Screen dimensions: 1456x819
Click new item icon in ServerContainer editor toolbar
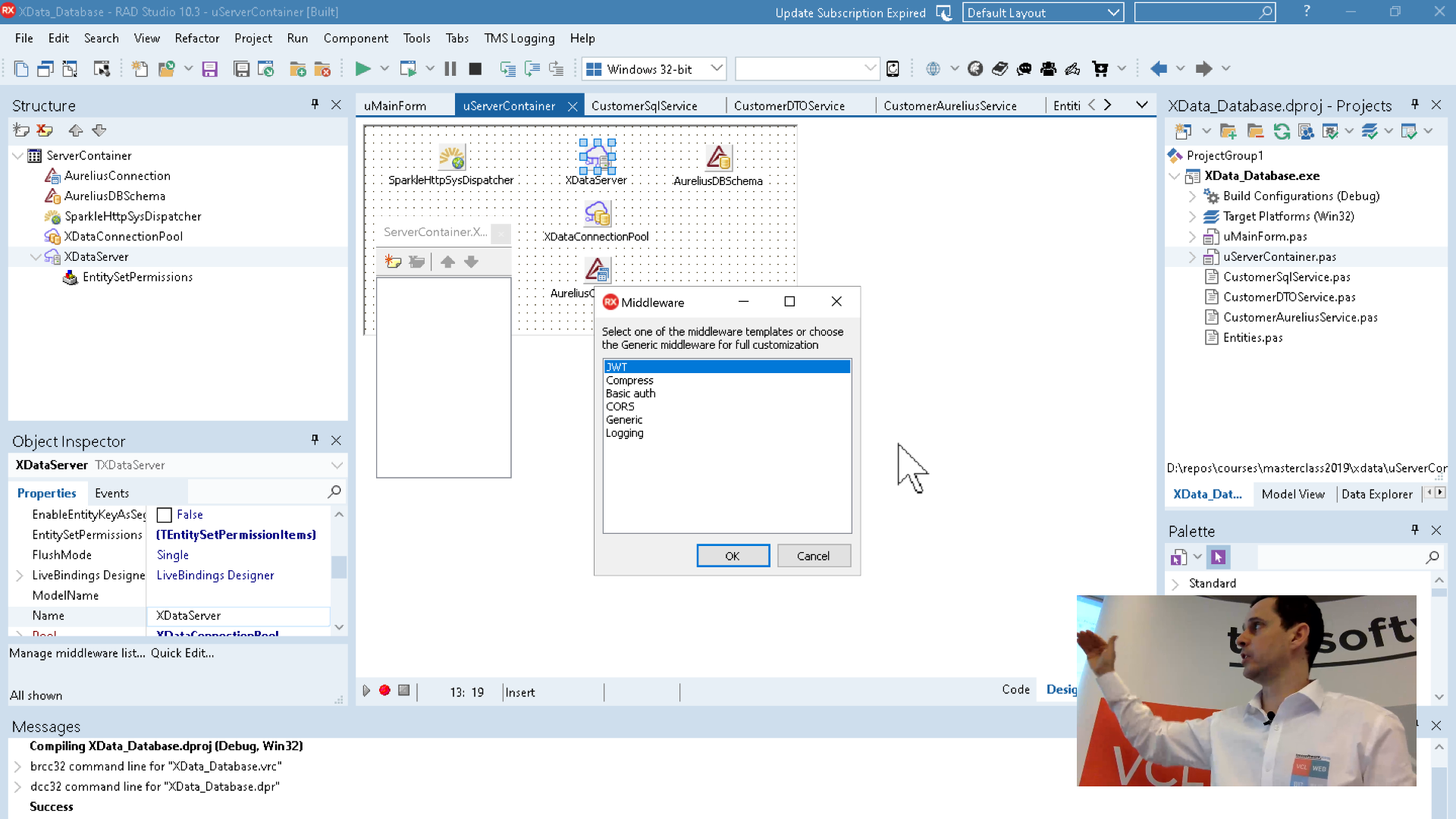pyautogui.click(x=393, y=262)
